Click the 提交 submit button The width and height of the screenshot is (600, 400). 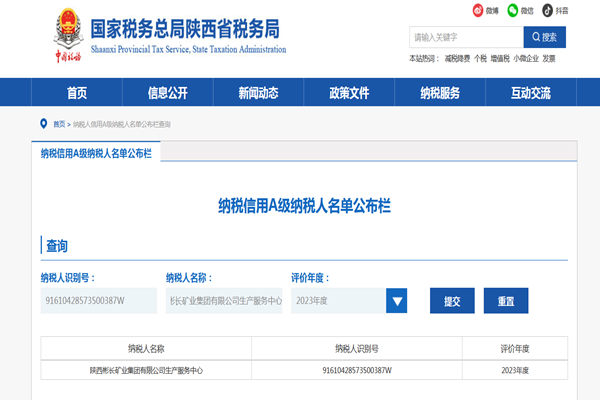(x=452, y=300)
